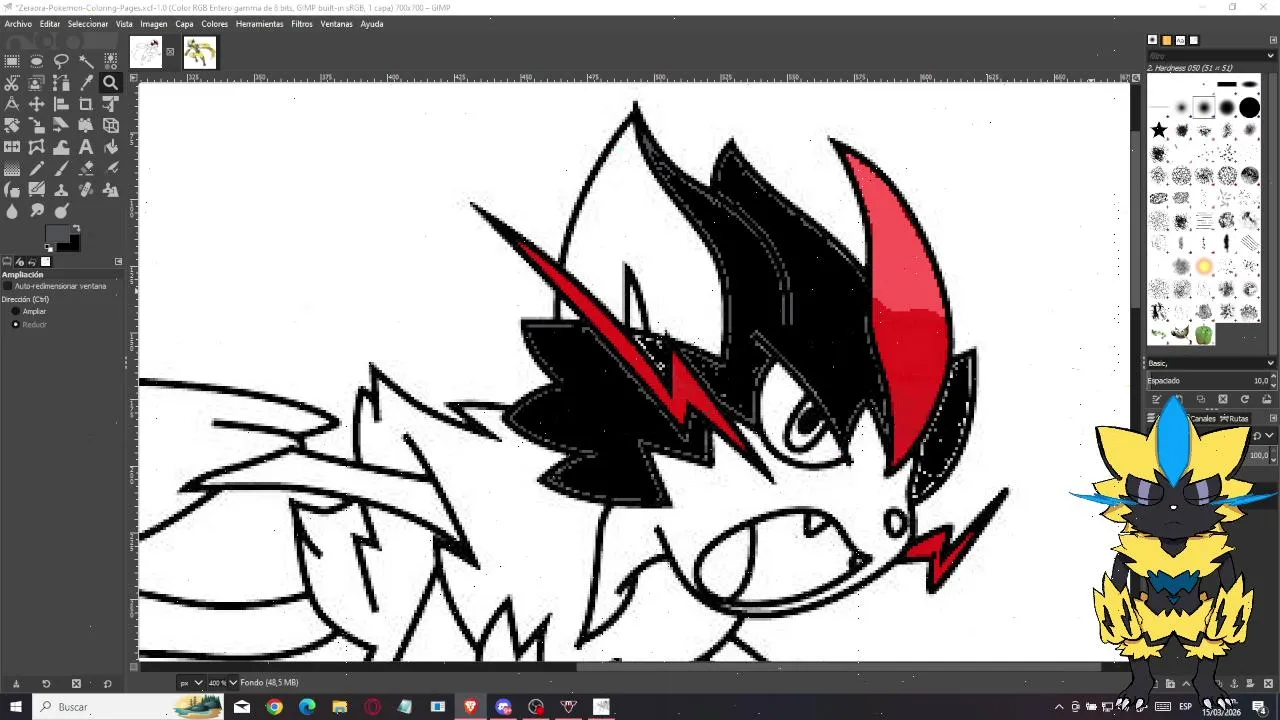This screenshot has width=1280, height=720.
Task: Select the Pencil tool
Action: click(x=36, y=168)
